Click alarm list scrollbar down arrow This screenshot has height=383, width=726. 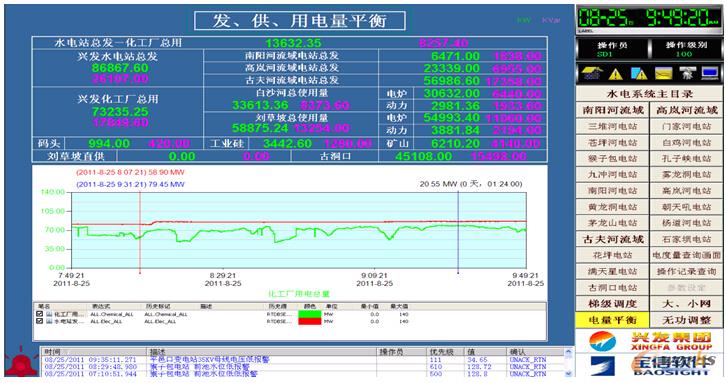coord(569,373)
